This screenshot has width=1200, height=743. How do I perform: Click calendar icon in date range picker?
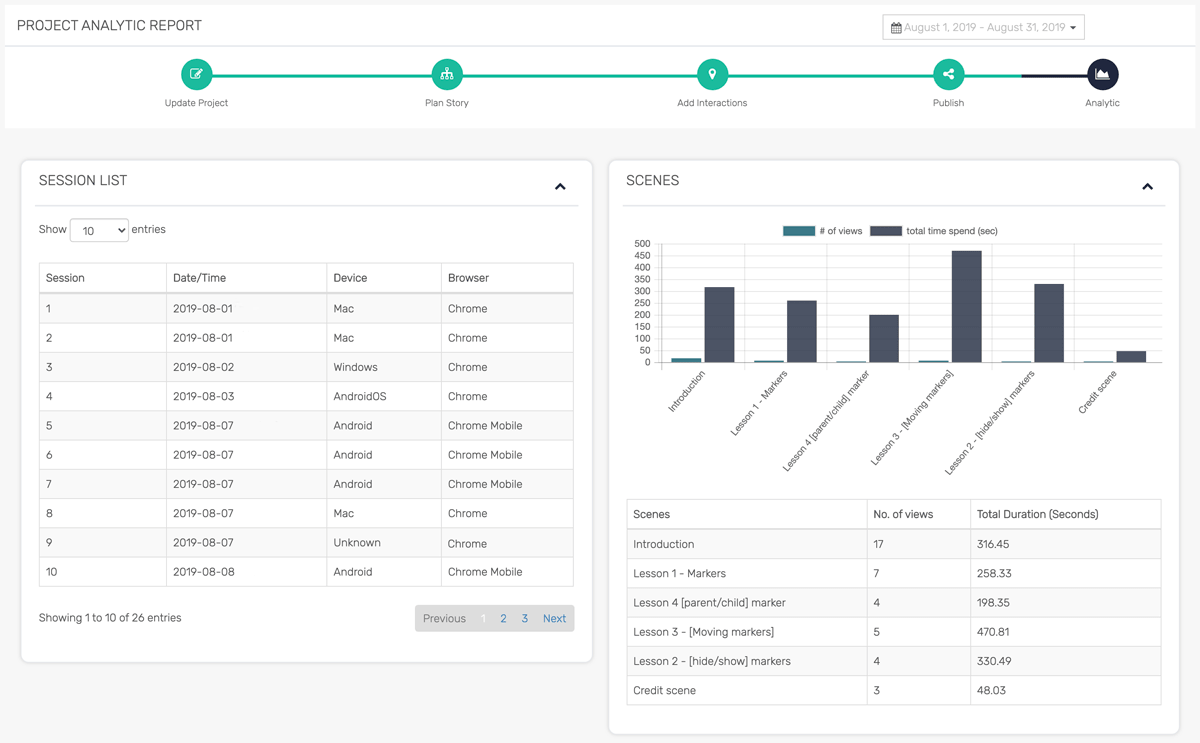[x=896, y=28]
